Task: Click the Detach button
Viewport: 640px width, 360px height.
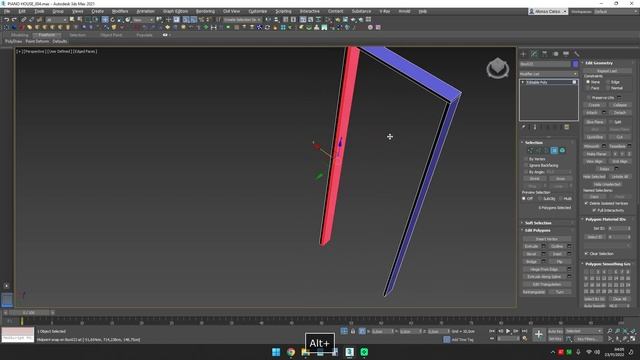Action: (x=620, y=113)
